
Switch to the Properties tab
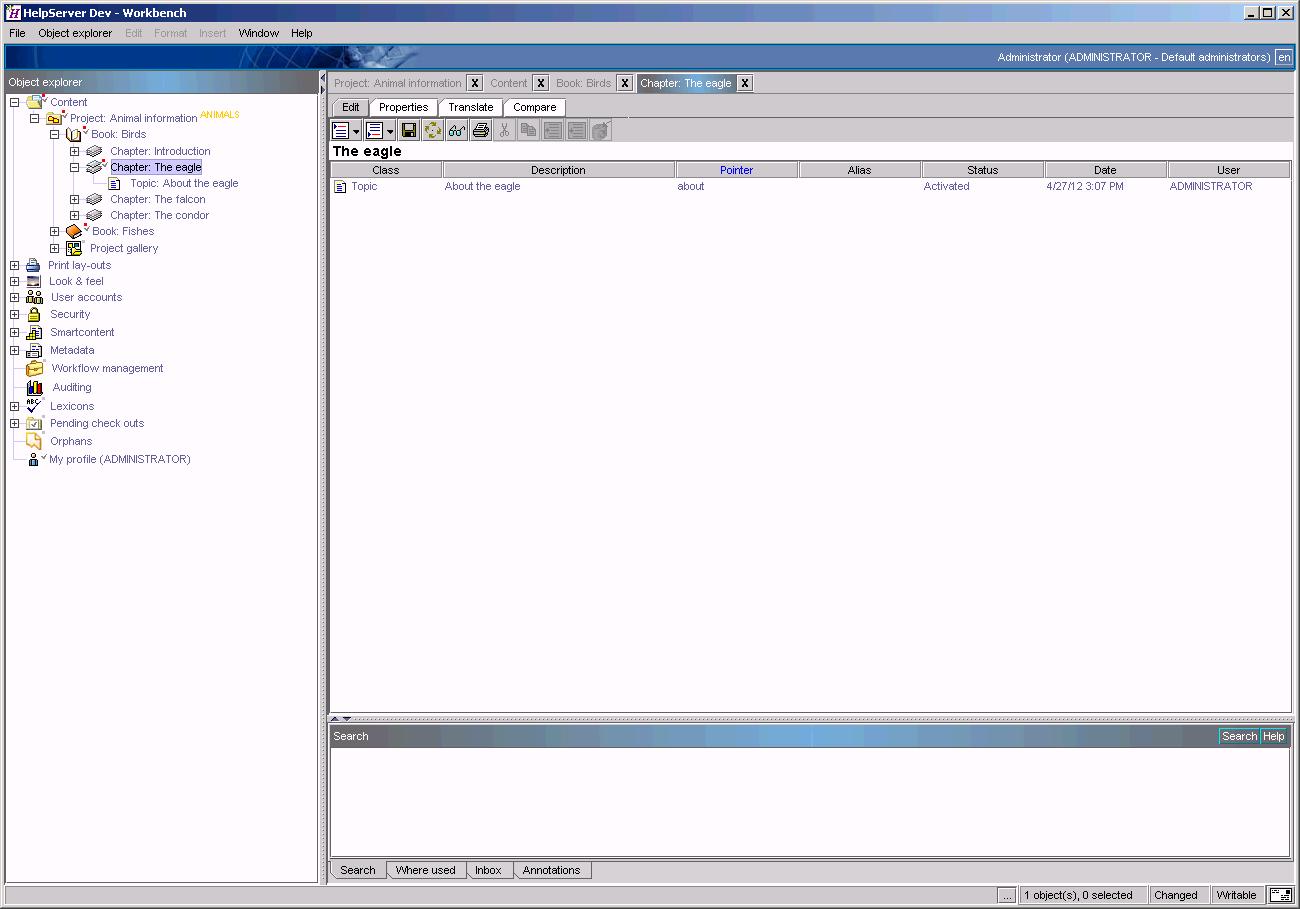tap(403, 107)
